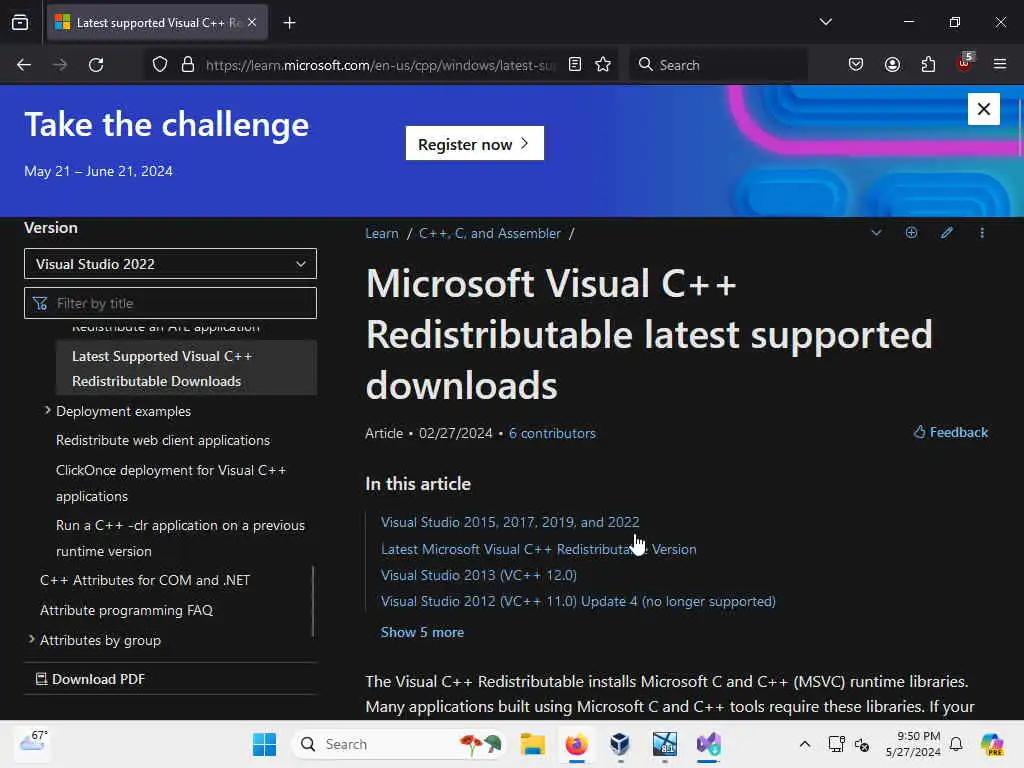Click the Filter by title field
This screenshot has width=1024, height=768.
click(x=170, y=303)
